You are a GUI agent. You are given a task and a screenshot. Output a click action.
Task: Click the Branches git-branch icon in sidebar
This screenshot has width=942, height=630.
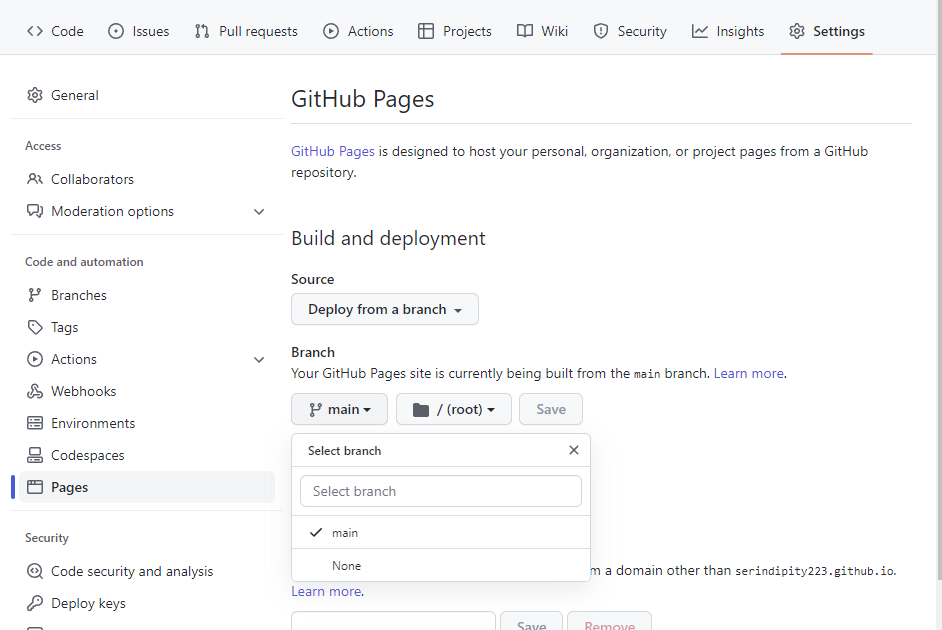click(35, 295)
